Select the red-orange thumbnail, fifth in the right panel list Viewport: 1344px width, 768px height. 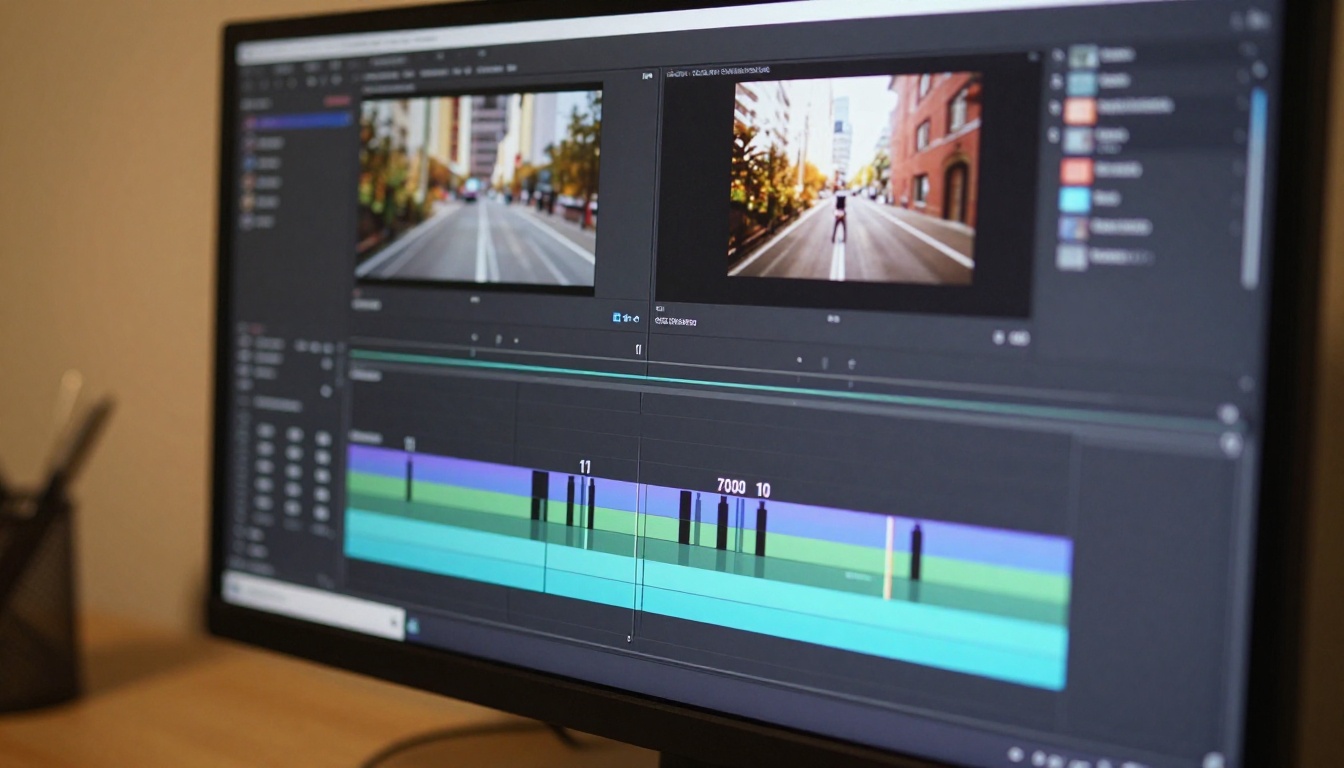(x=1077, y=170)
